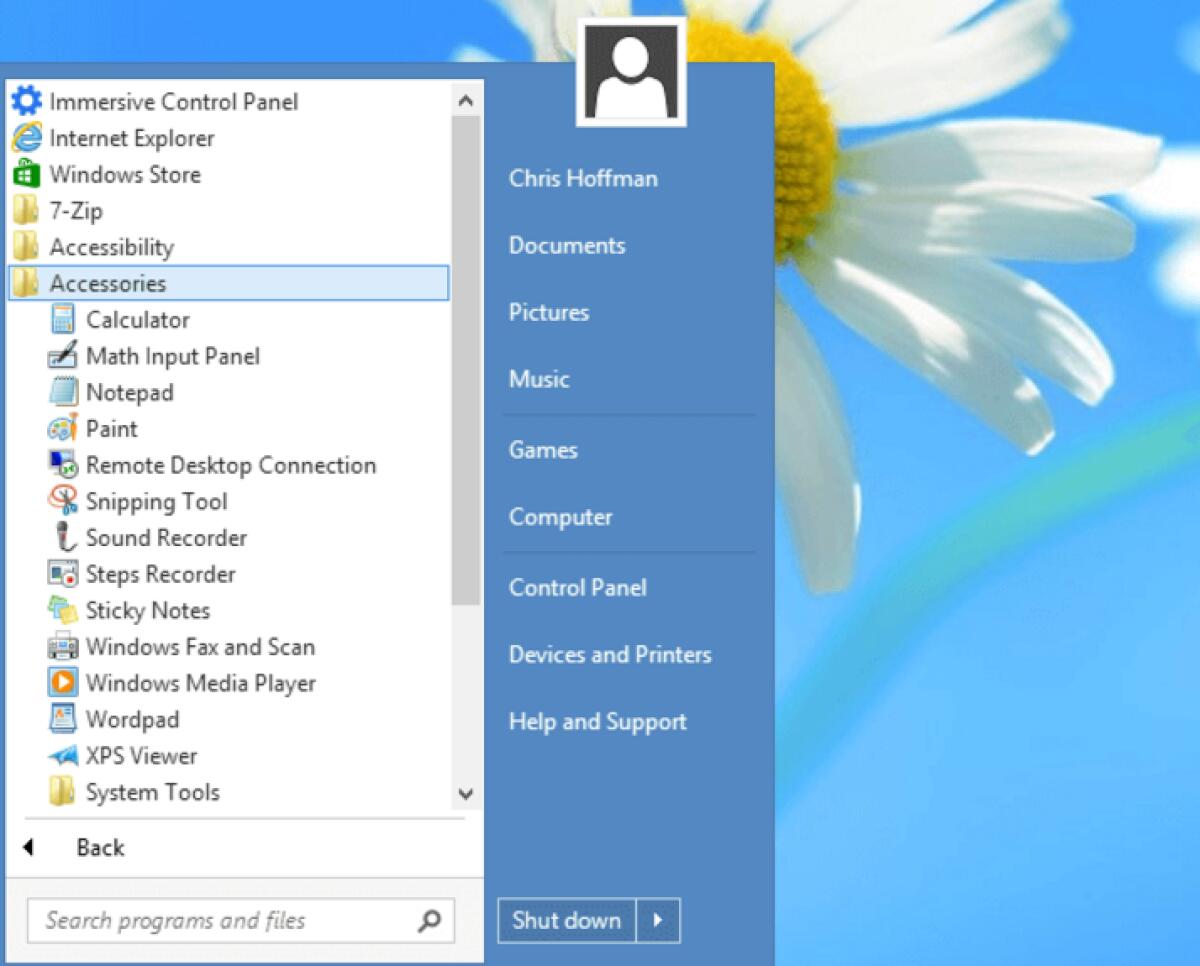Select Back at the menu bottom
Screen dimensions: 1200x966
tap(99, 847)
